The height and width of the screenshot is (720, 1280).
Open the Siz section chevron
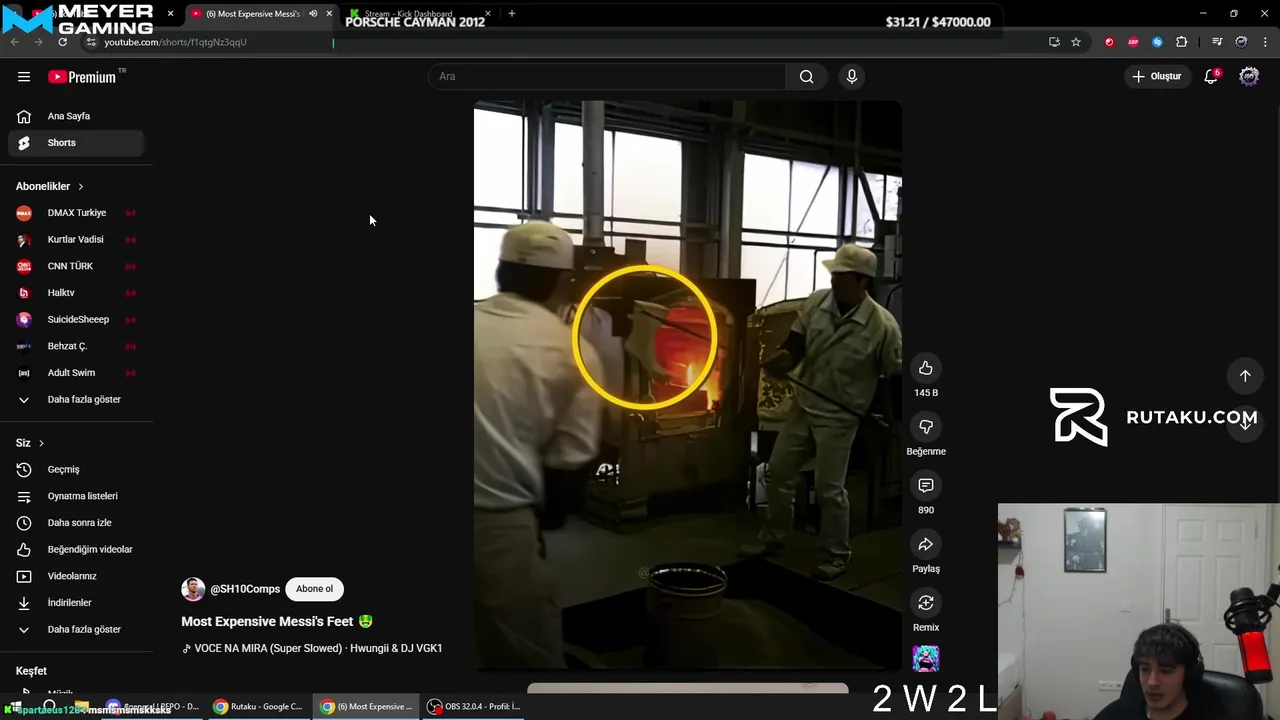tap(41, 443)
